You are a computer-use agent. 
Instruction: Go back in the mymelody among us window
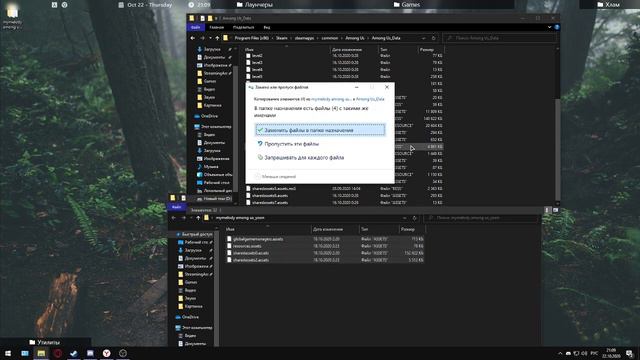click(x=174, y=218)
